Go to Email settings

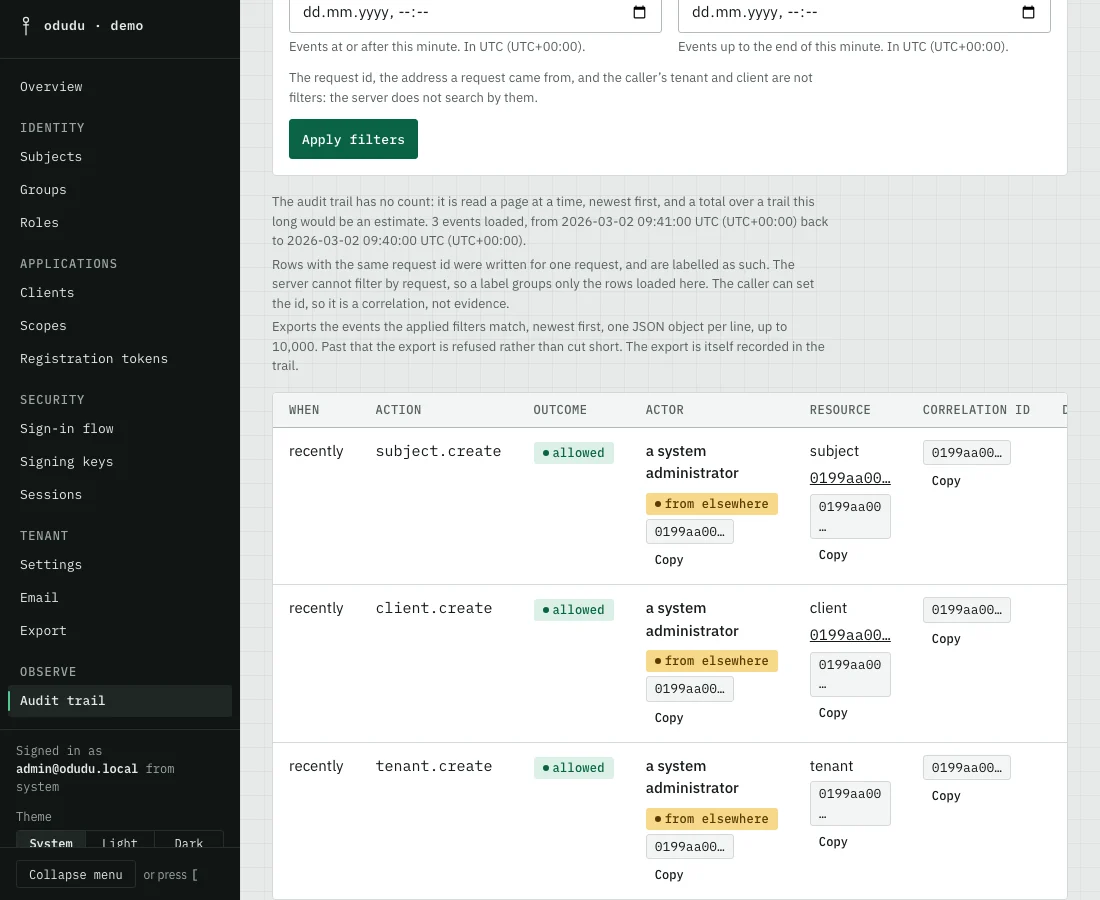(39, 598)
